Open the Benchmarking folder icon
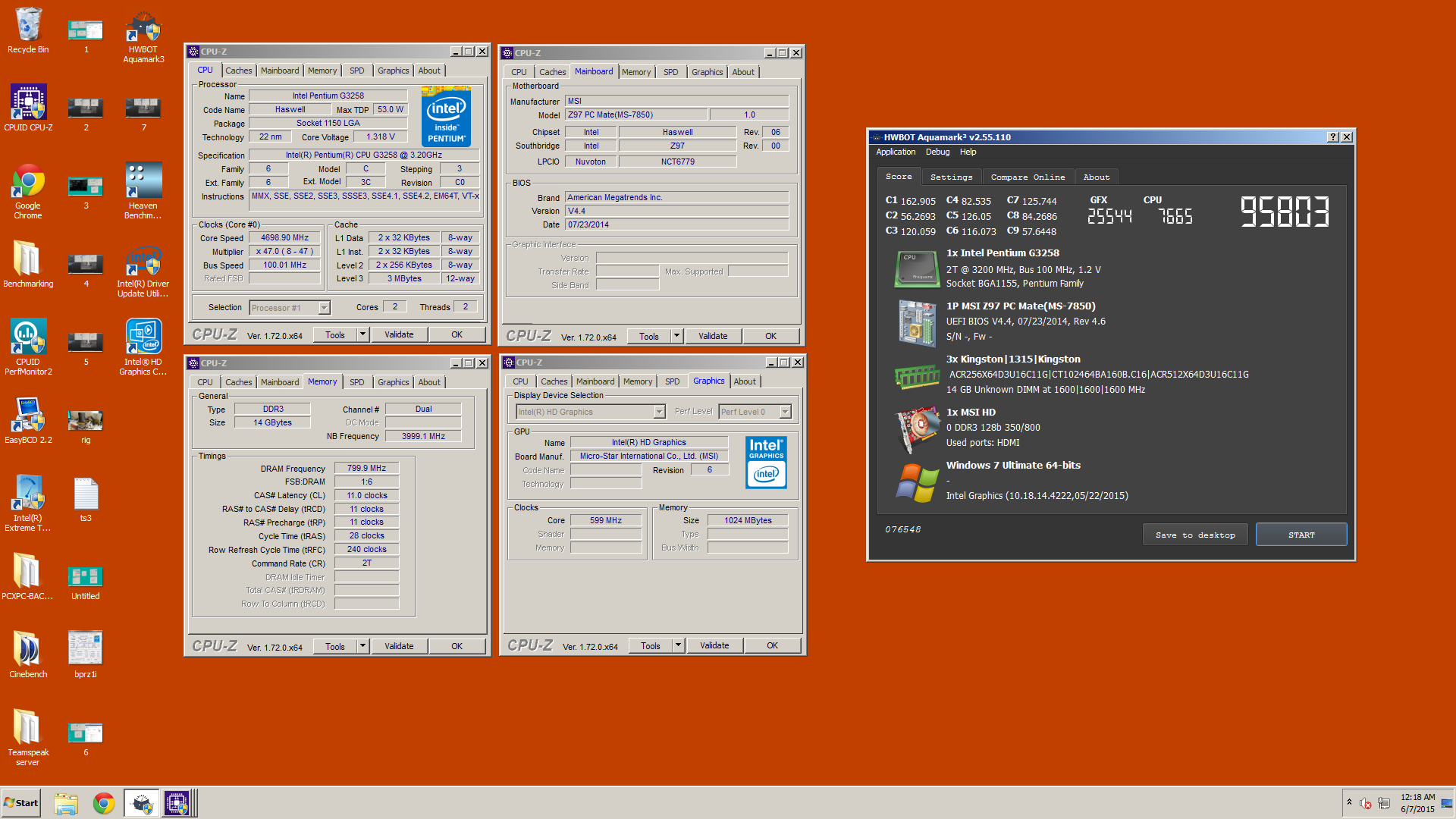 coord(28,264)
